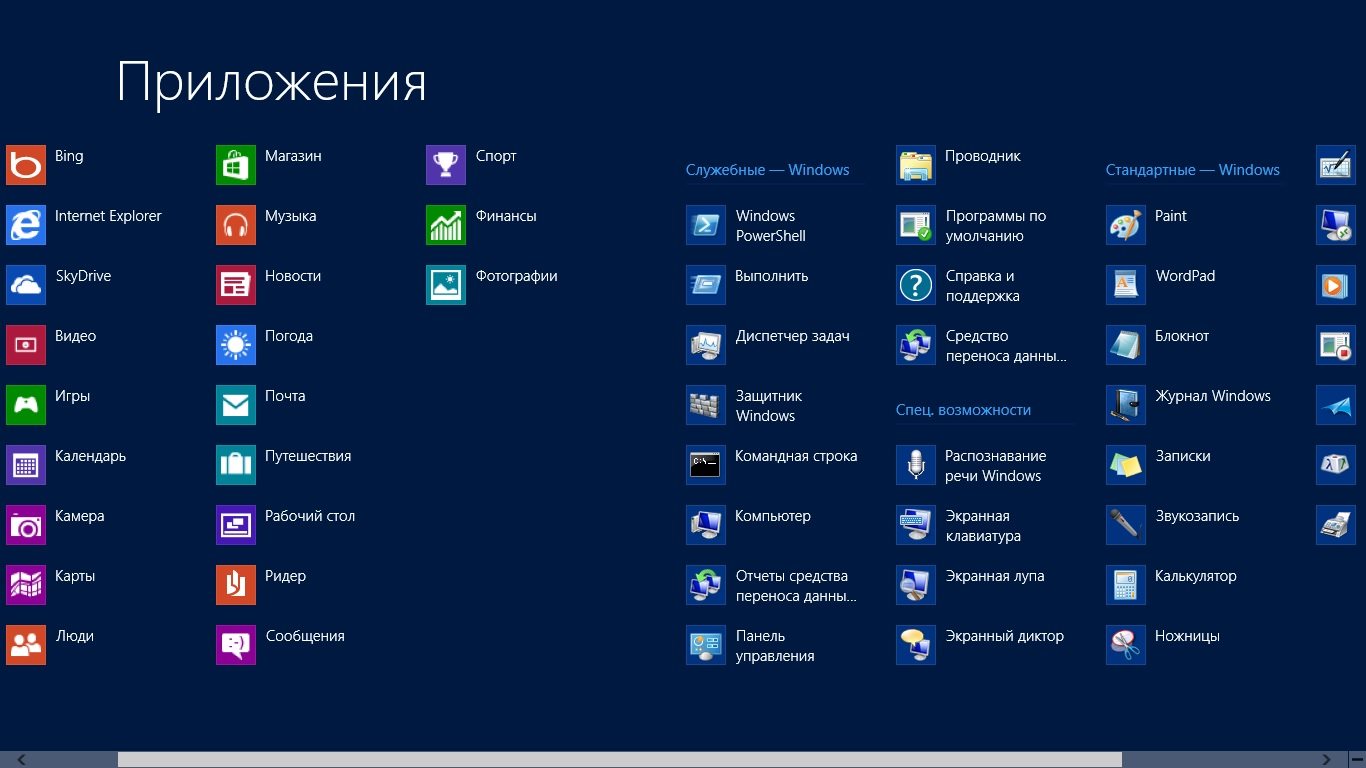Open the Журнал Windows icon
The width and height of the screenshot is (1366, 768).
1126,405
